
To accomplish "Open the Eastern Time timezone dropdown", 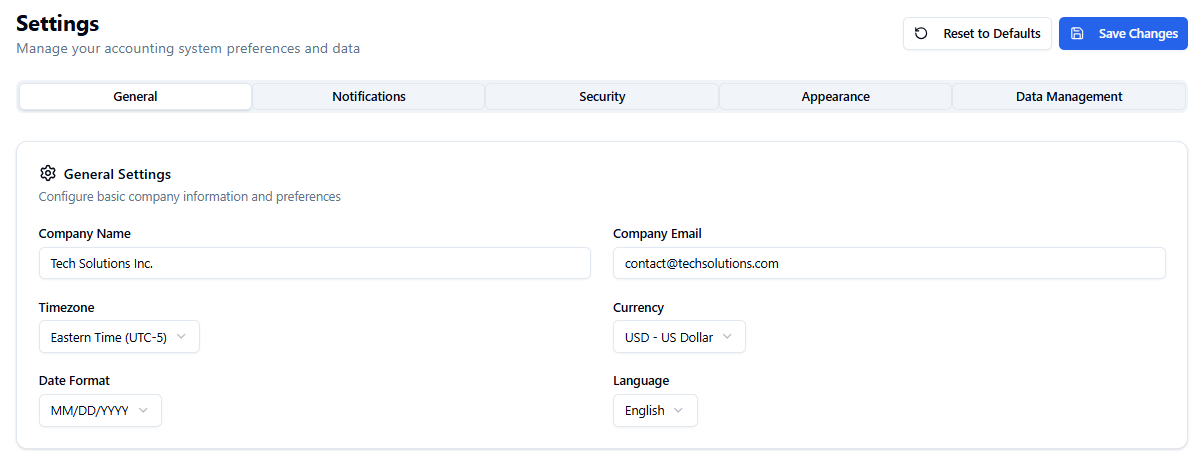I will 119,337.
